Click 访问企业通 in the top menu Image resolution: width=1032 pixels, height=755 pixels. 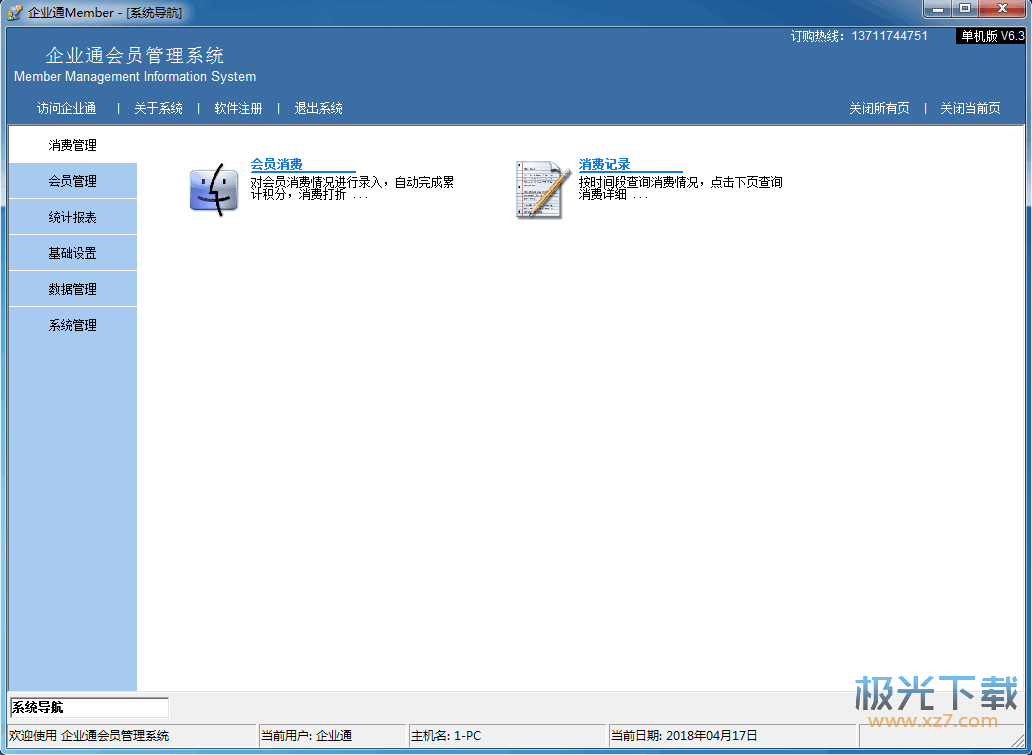pos(66,108)
